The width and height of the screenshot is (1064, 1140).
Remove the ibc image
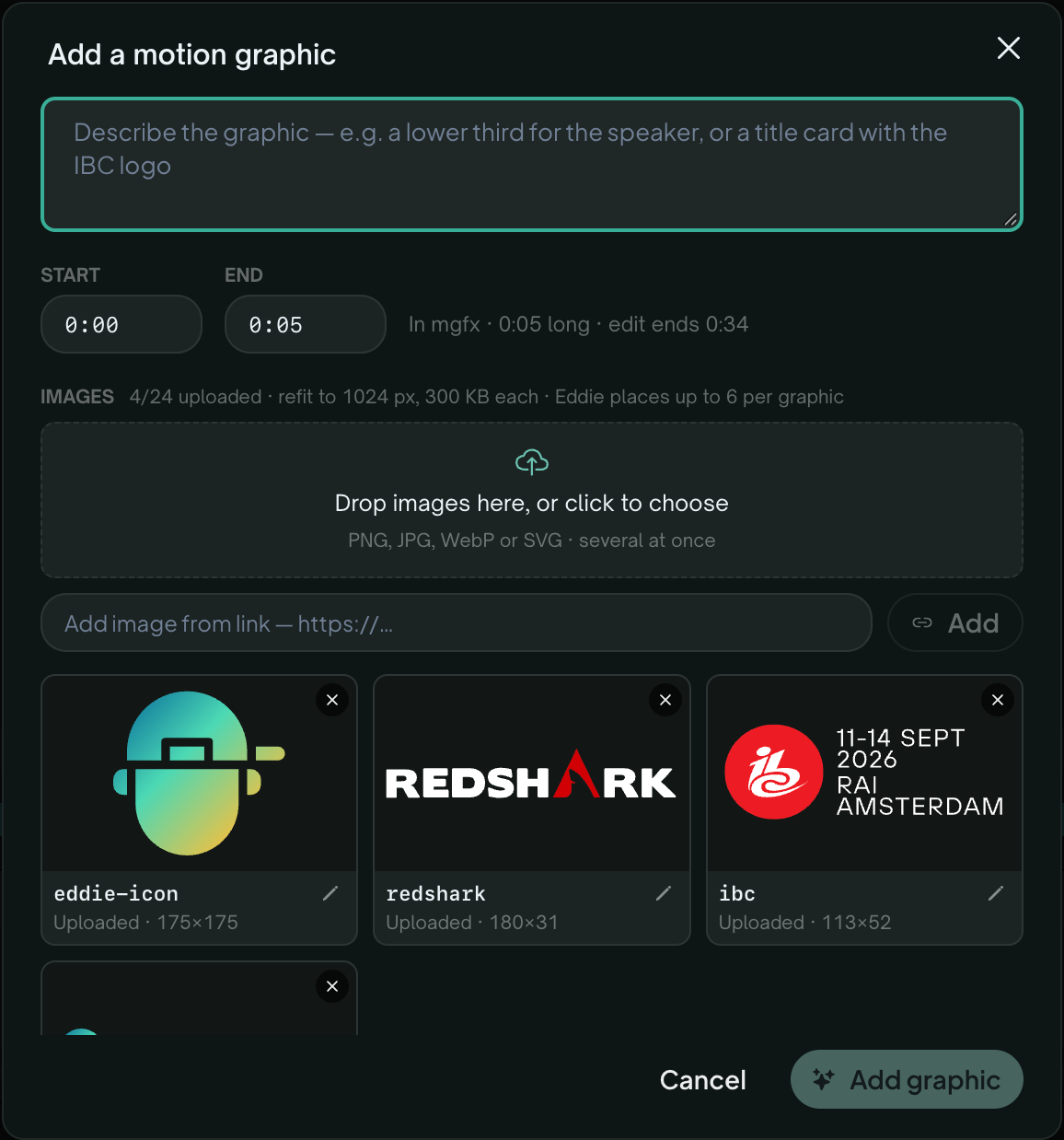click(997, 700)
